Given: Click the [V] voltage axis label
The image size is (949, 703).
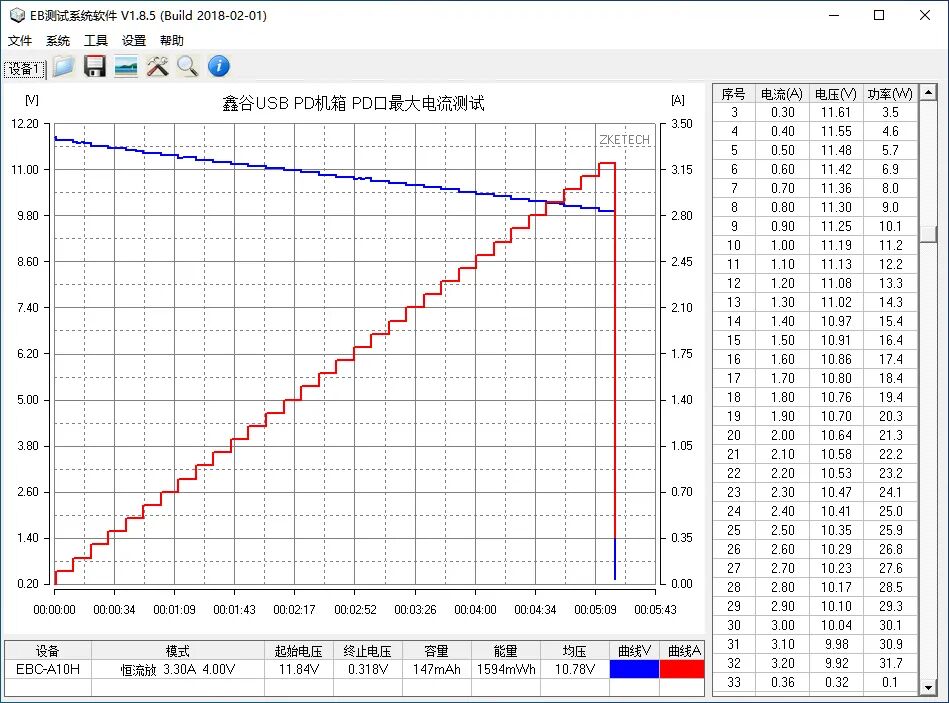Looking at the screenshot, I should click(x=31, y=100).
